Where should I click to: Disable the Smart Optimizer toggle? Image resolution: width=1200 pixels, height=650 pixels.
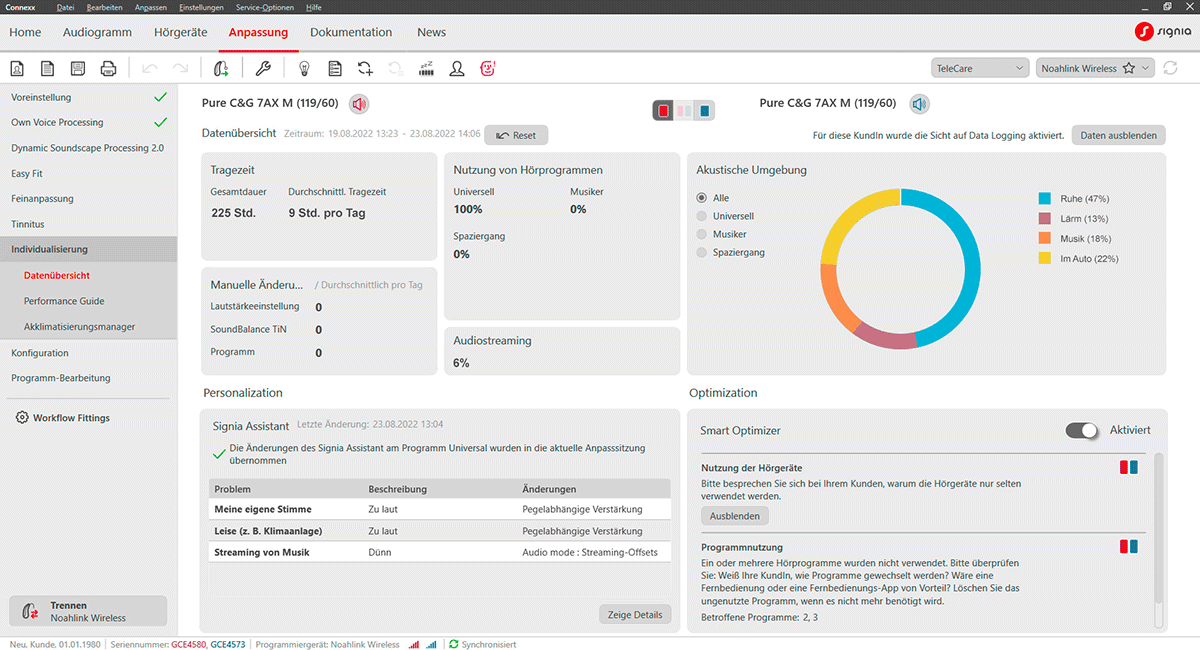[x=1083, y=430]
